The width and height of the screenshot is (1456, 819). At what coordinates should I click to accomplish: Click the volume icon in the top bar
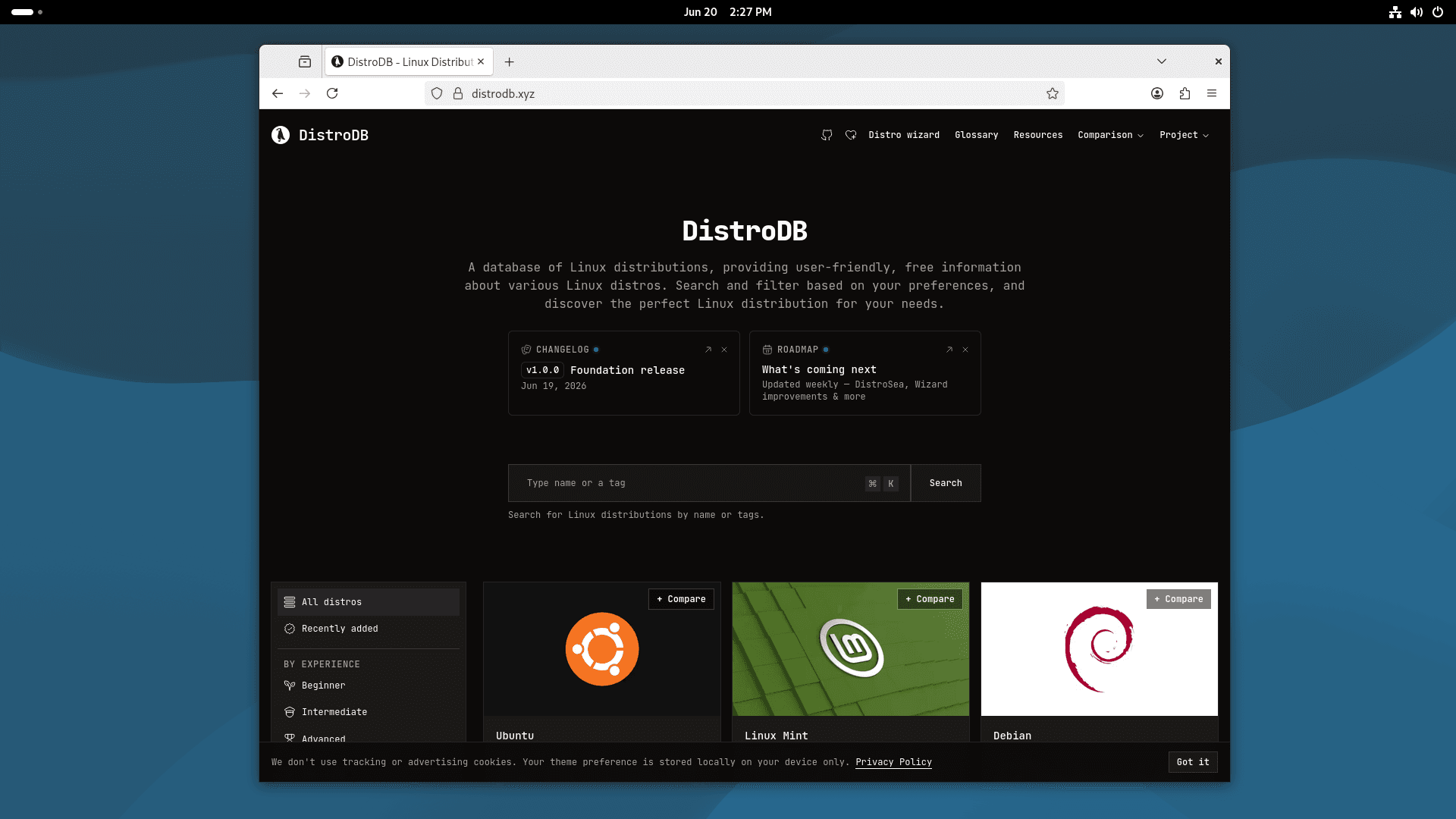[1417, 12]
